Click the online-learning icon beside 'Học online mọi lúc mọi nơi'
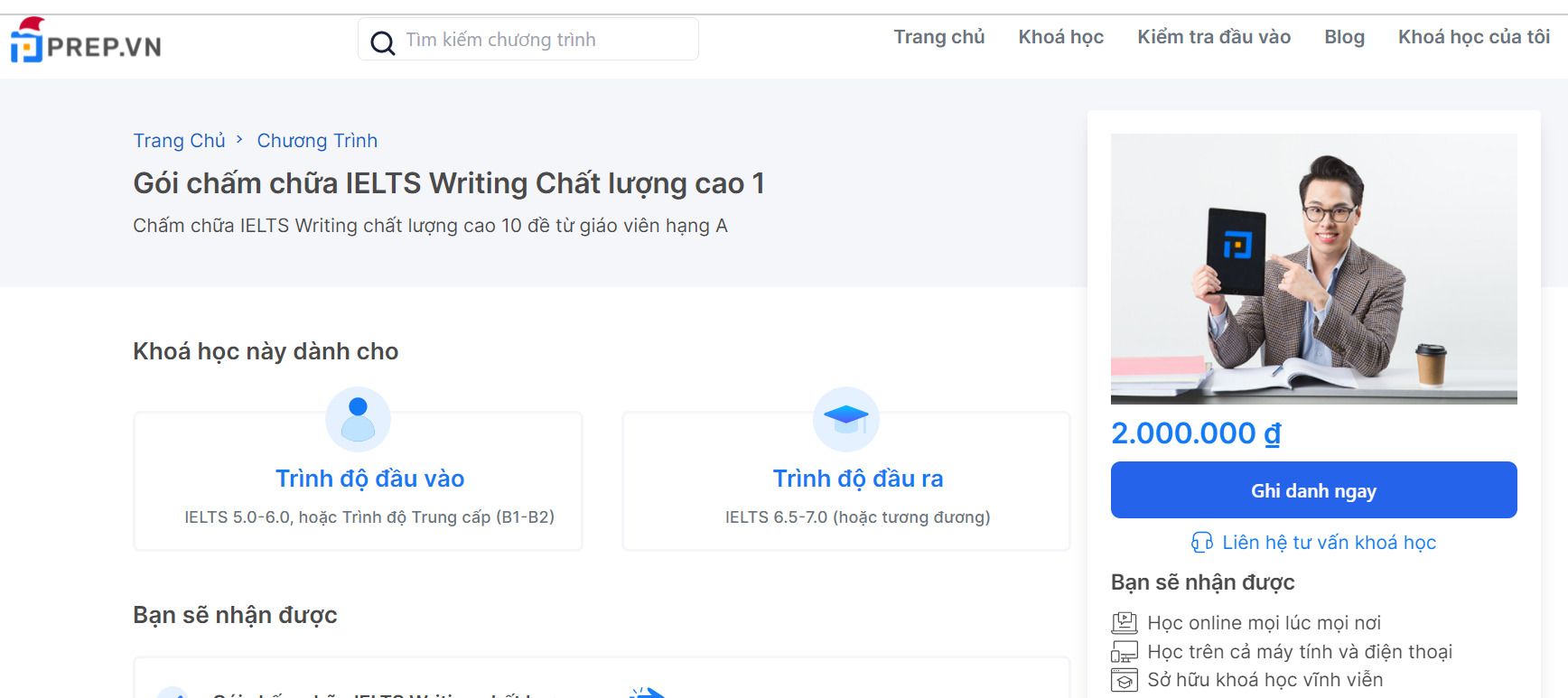Screen dimensions: 1568x698 pyautogui.click(x=1124, y=623)
